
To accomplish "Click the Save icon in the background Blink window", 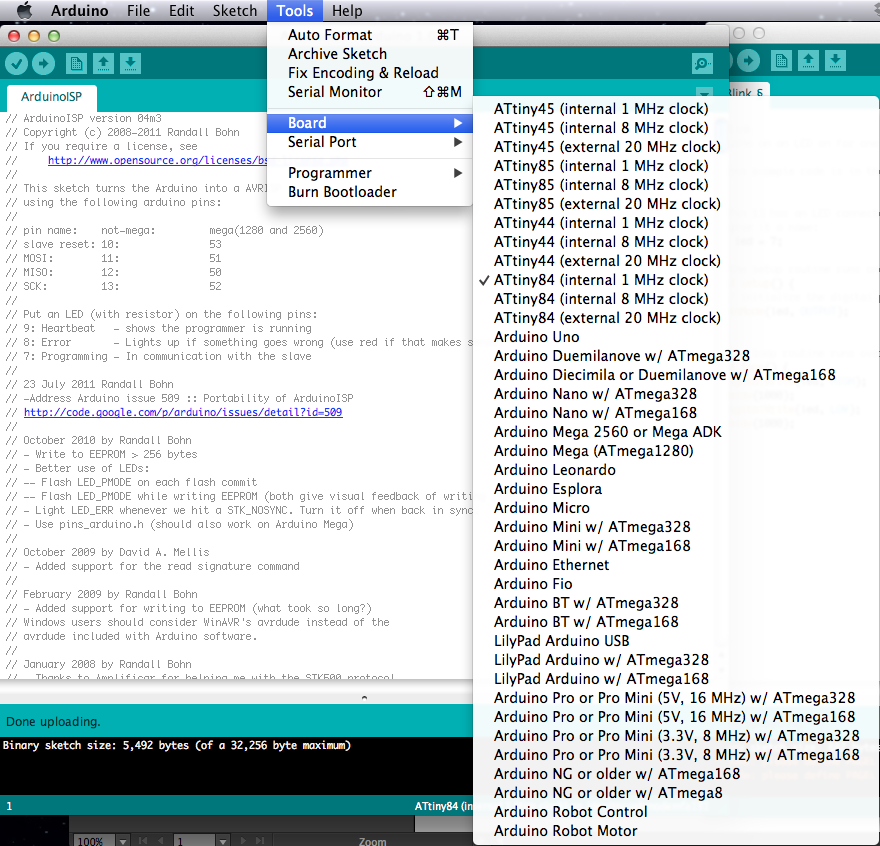I will point(835,61).
